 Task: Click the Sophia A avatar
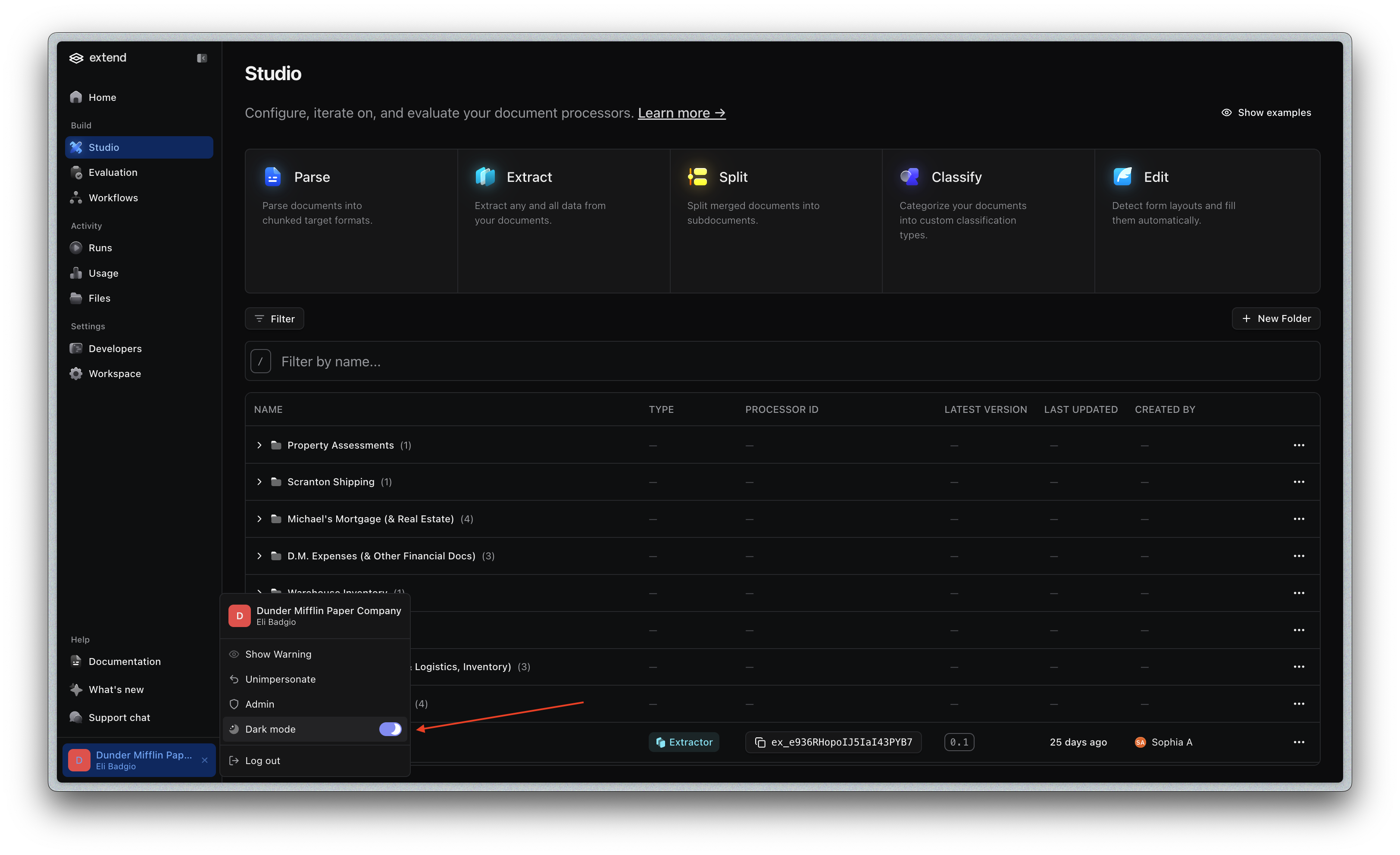1140,742
